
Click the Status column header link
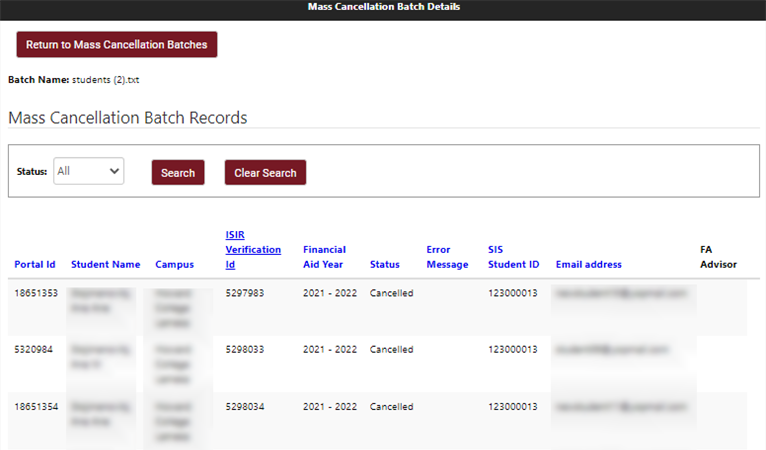click(x=384, y=265)
